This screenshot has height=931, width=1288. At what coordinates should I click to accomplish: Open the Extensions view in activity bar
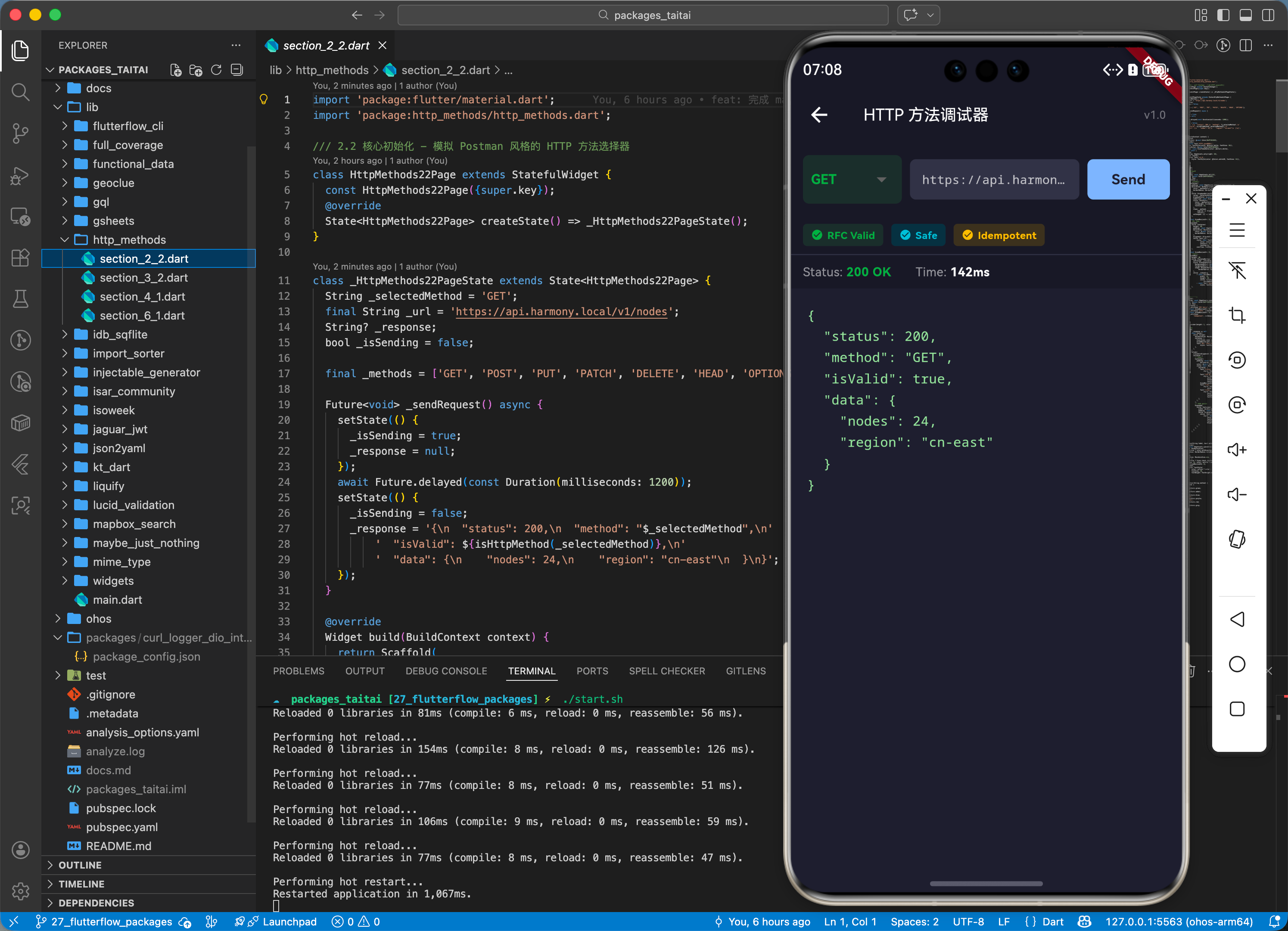coord(20,258)
